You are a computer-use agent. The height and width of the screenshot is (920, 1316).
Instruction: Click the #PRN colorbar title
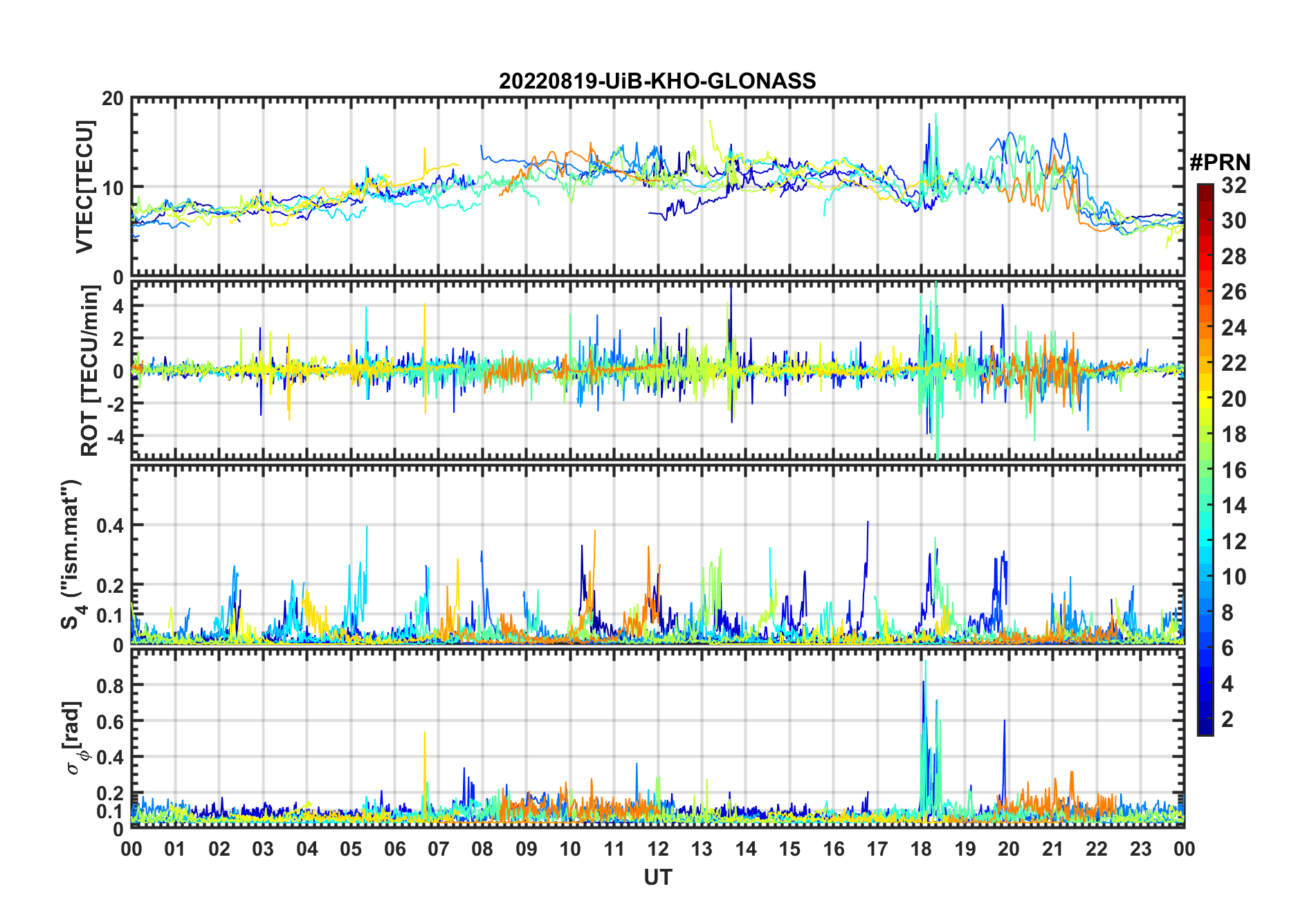click(1221, 163)
